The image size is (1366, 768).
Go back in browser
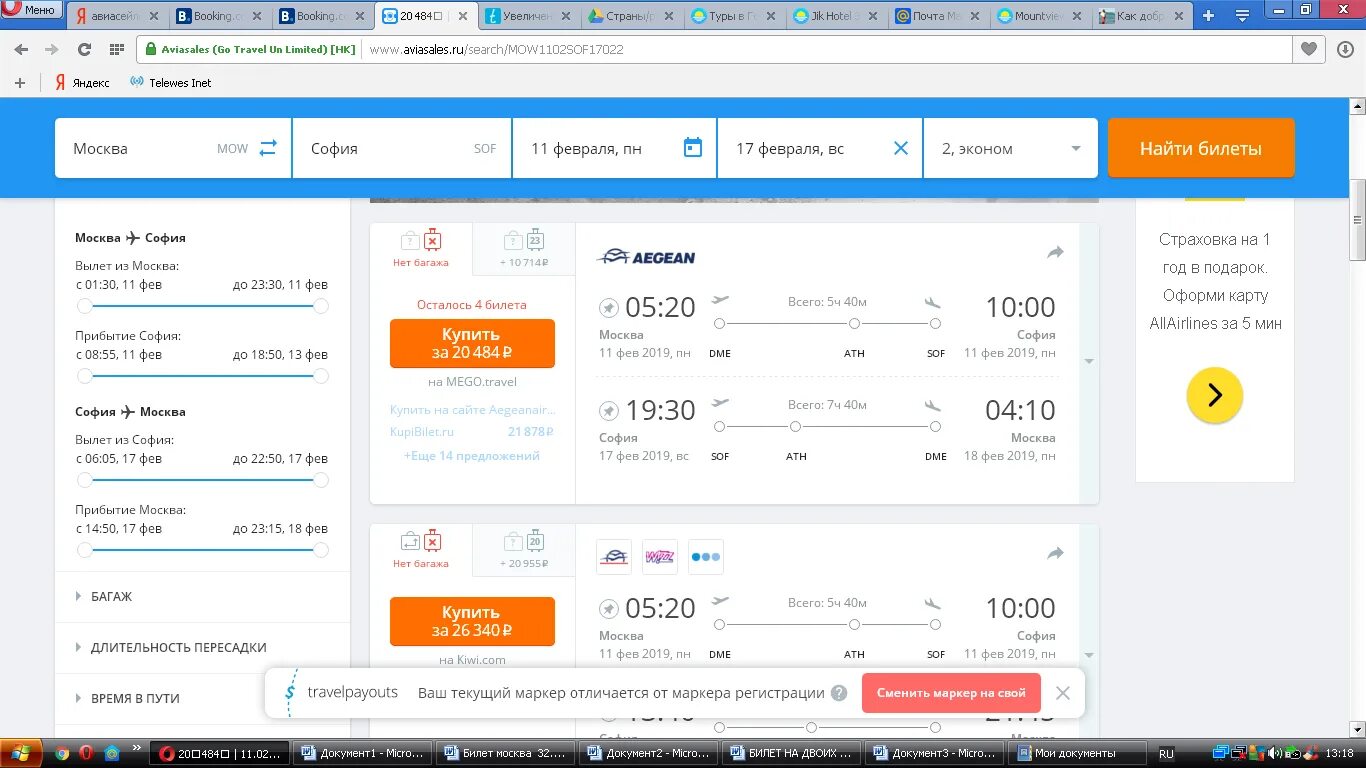(22, 49)
